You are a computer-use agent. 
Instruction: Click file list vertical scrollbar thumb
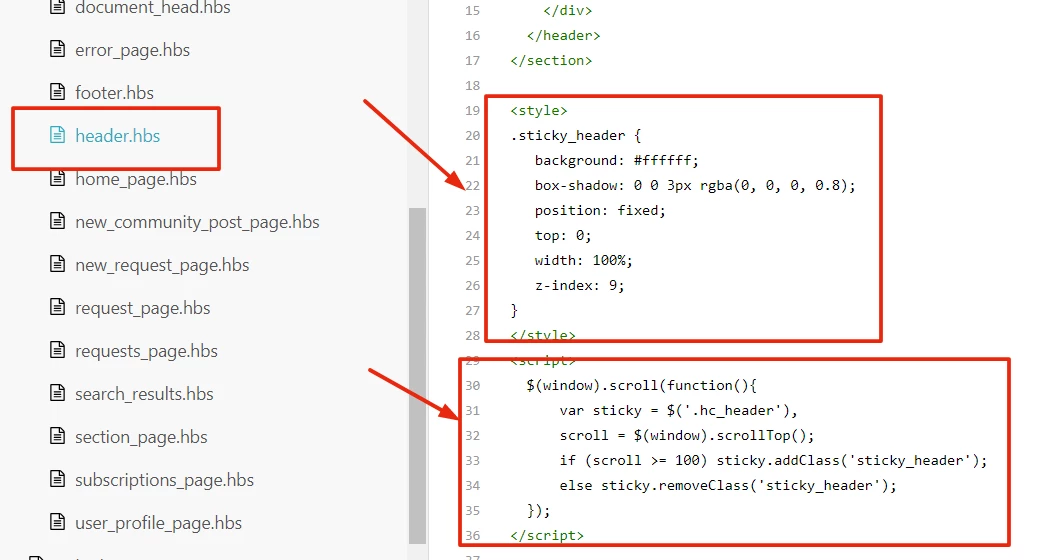tap(418, 376)
